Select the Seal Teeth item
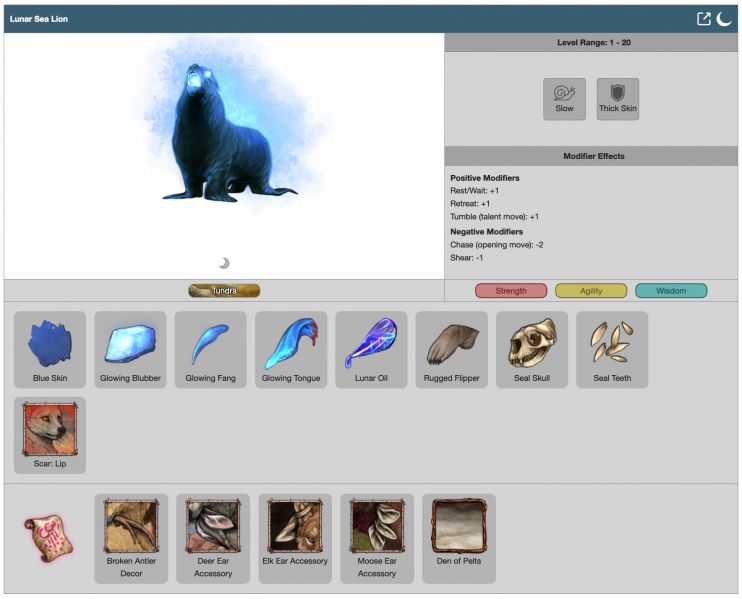 point(611,349)
